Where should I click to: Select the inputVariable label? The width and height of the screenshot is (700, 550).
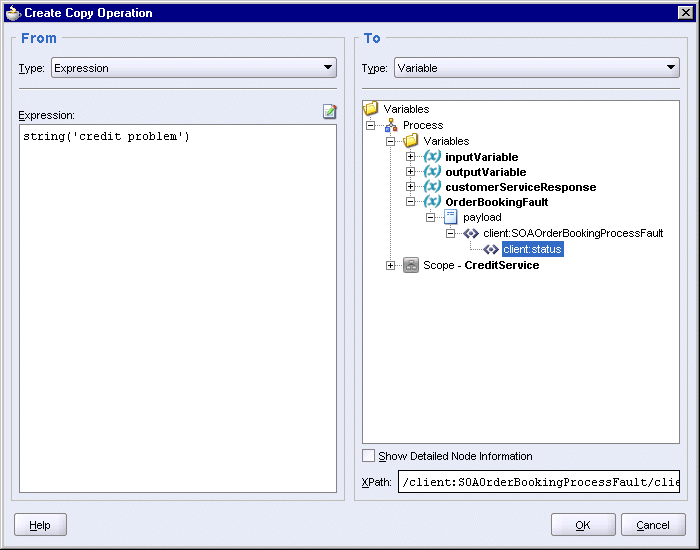coord(482,157)
